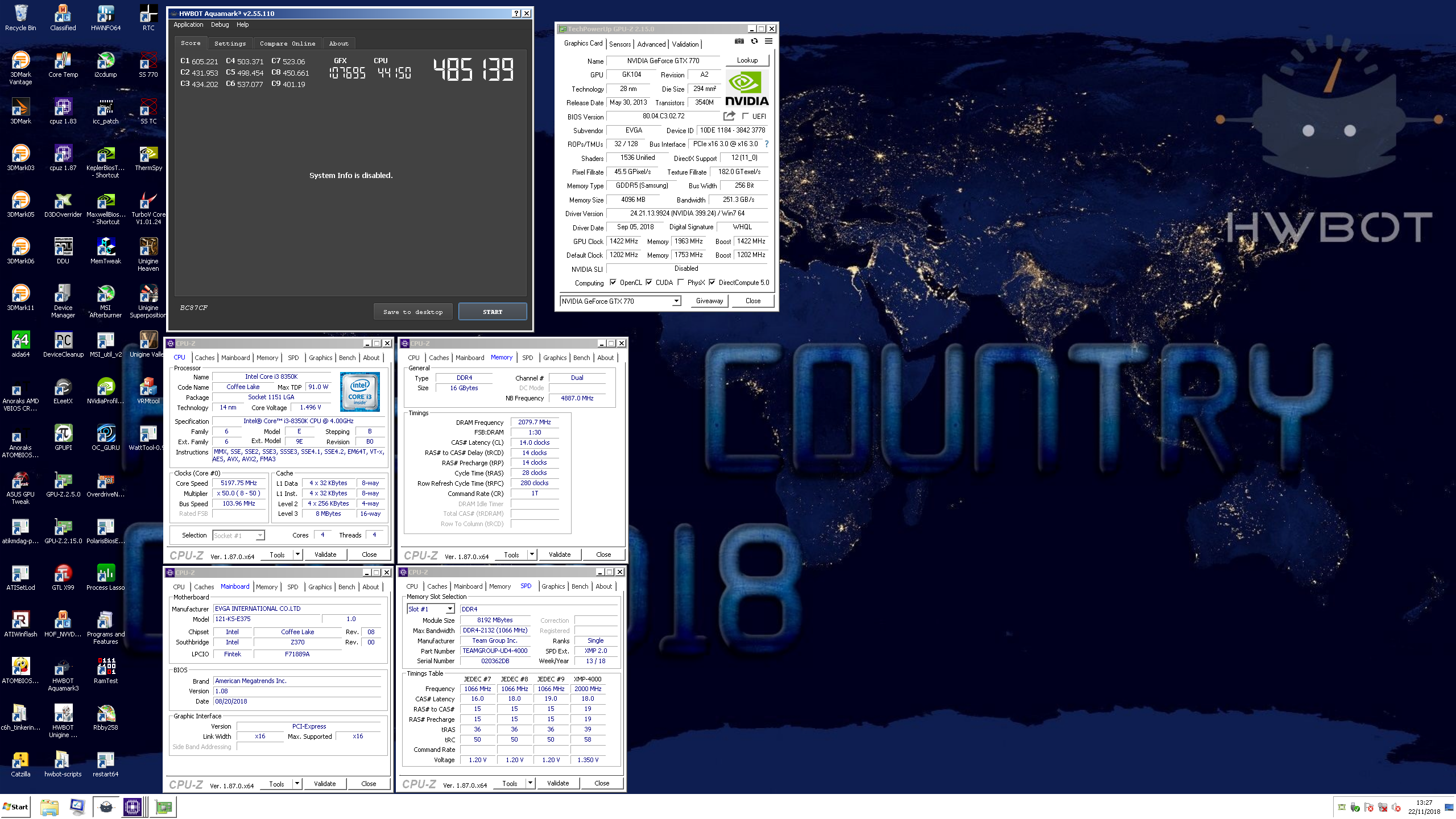The height and width of the screenshot is (819, 1456).
Task: Open the Unigine Heaven desktop icon
Action: (148, 254)
